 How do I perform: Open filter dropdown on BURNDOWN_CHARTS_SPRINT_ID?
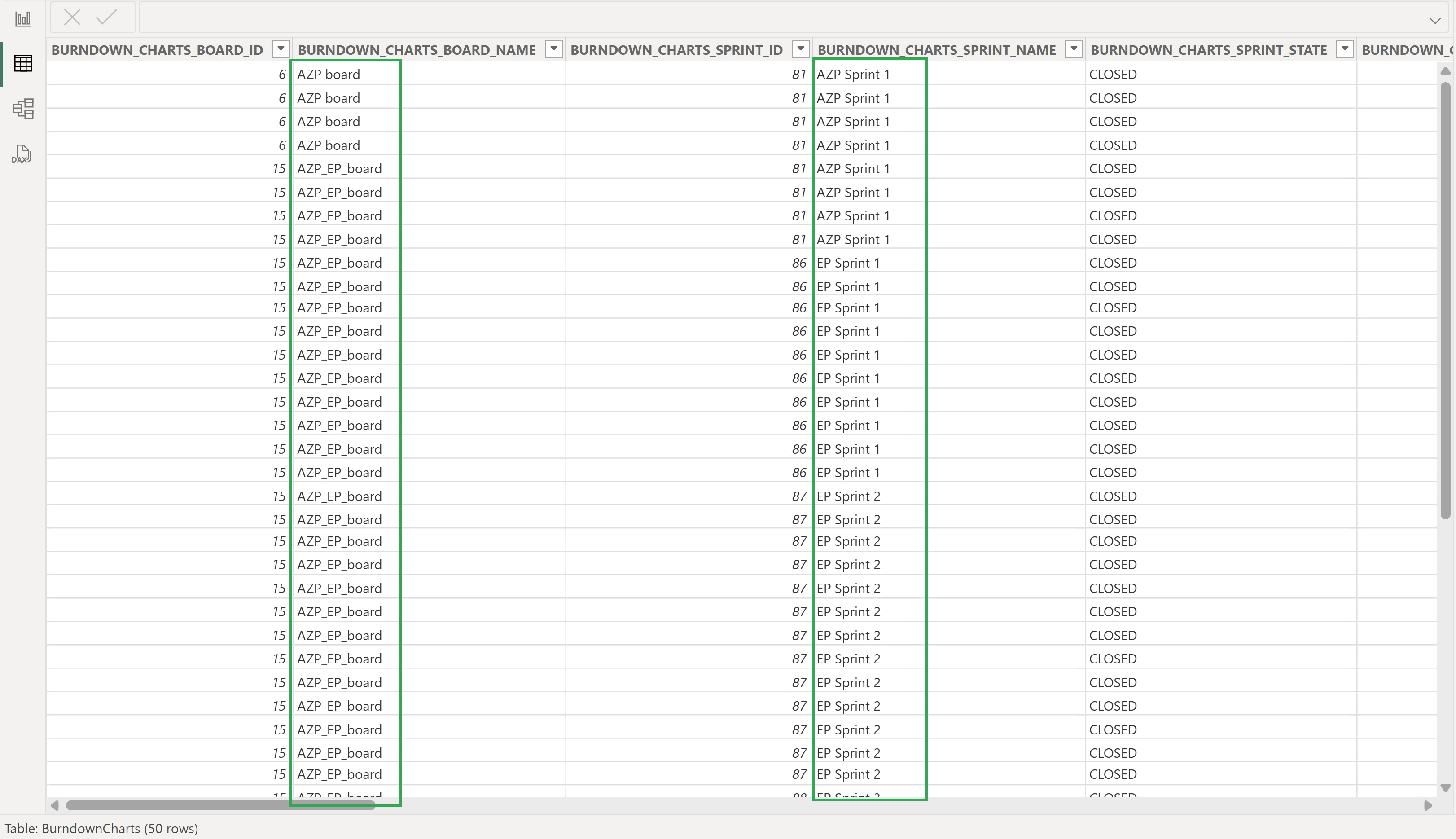tap(800, 49)
